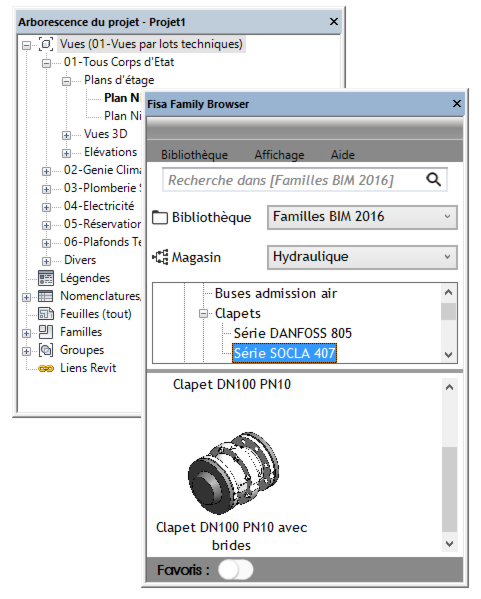Click the Liens Revit chain icon
This screenshot has width=481, height=599.
[46, 368]
